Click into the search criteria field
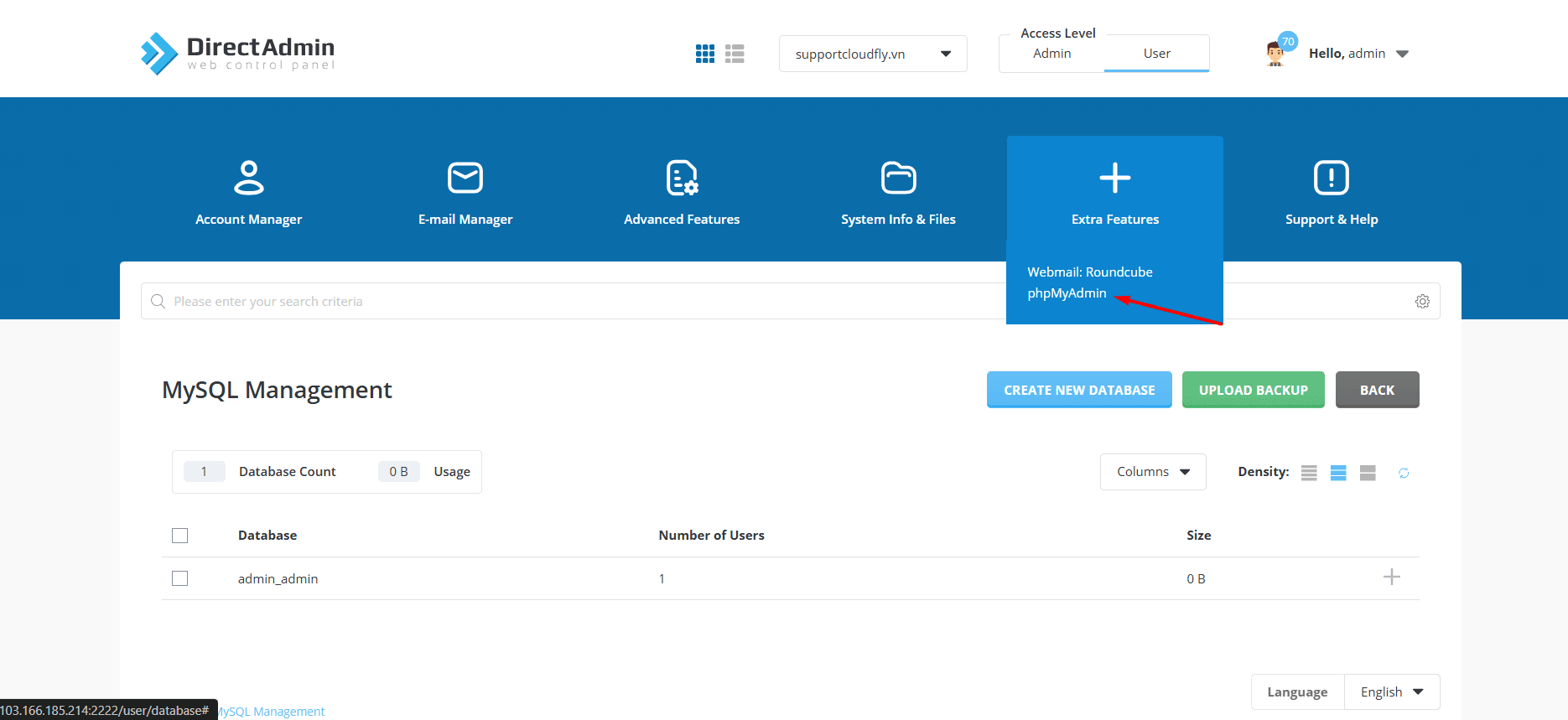Viewport: 1568px width, 720px height. [x=570, y=302]
